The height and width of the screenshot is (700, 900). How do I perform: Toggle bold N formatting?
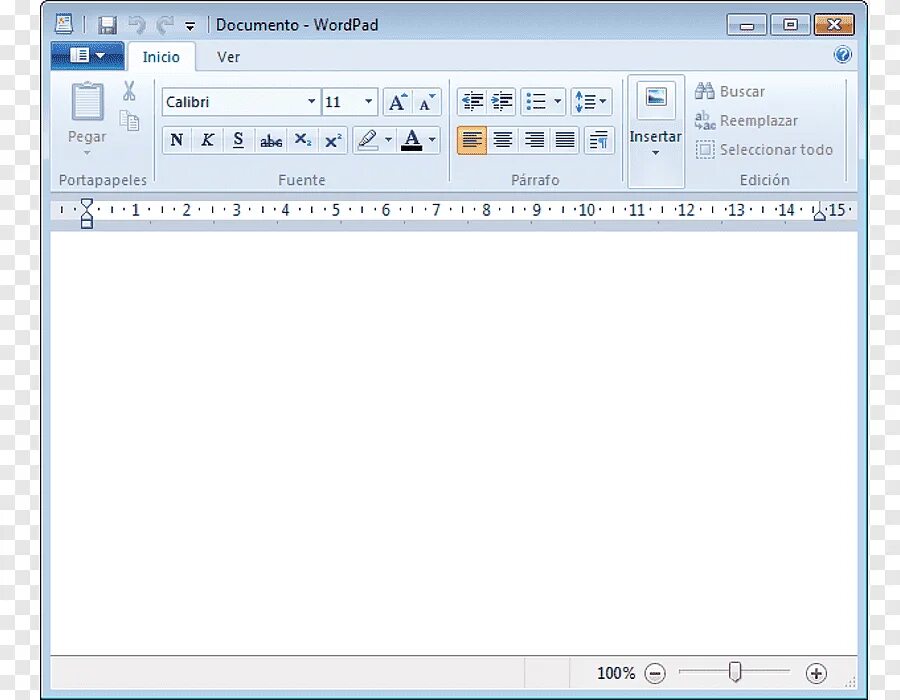[x=177, y=140]
